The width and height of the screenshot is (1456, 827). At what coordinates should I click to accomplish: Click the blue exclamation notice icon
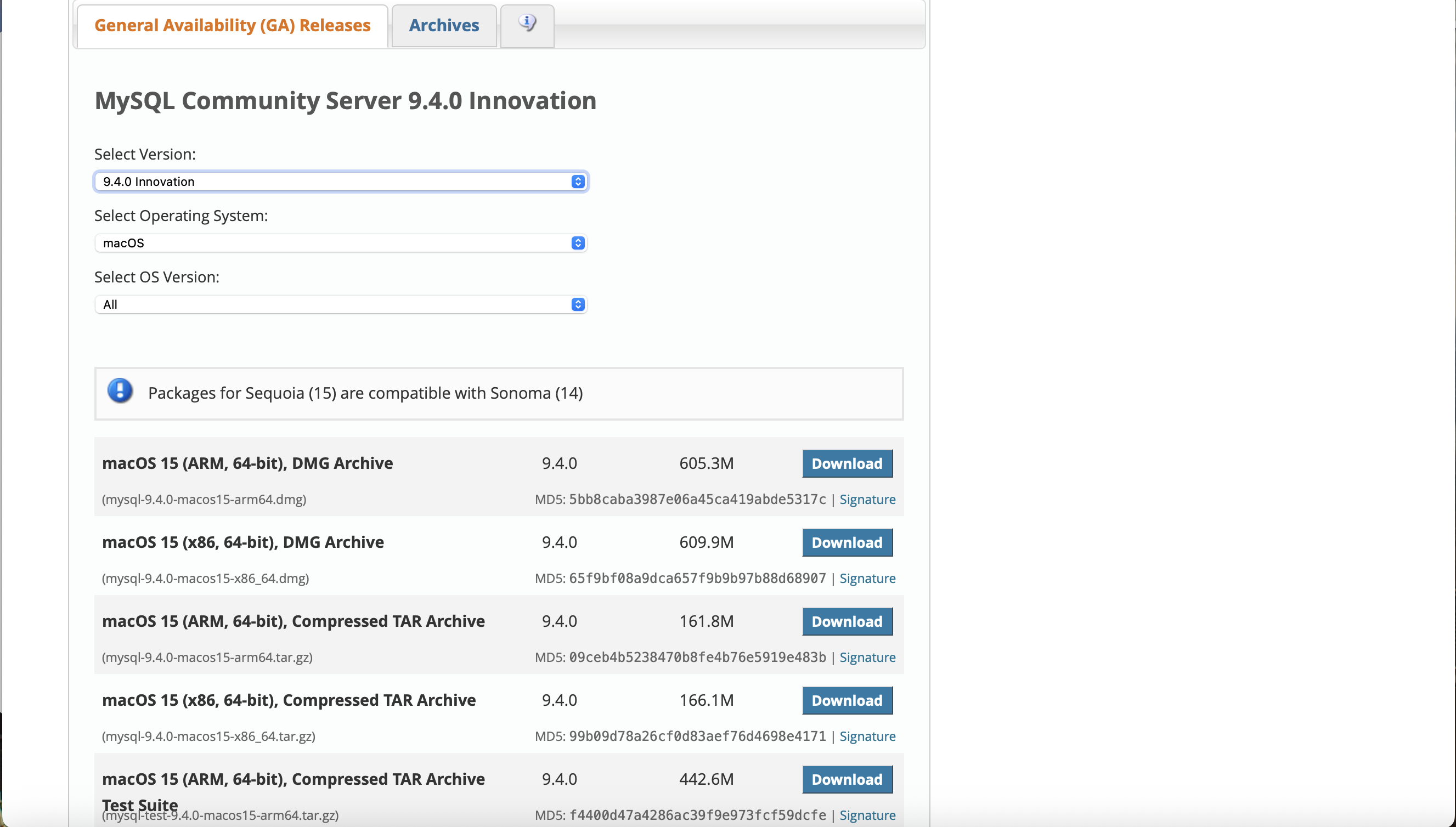click(120, 391)
